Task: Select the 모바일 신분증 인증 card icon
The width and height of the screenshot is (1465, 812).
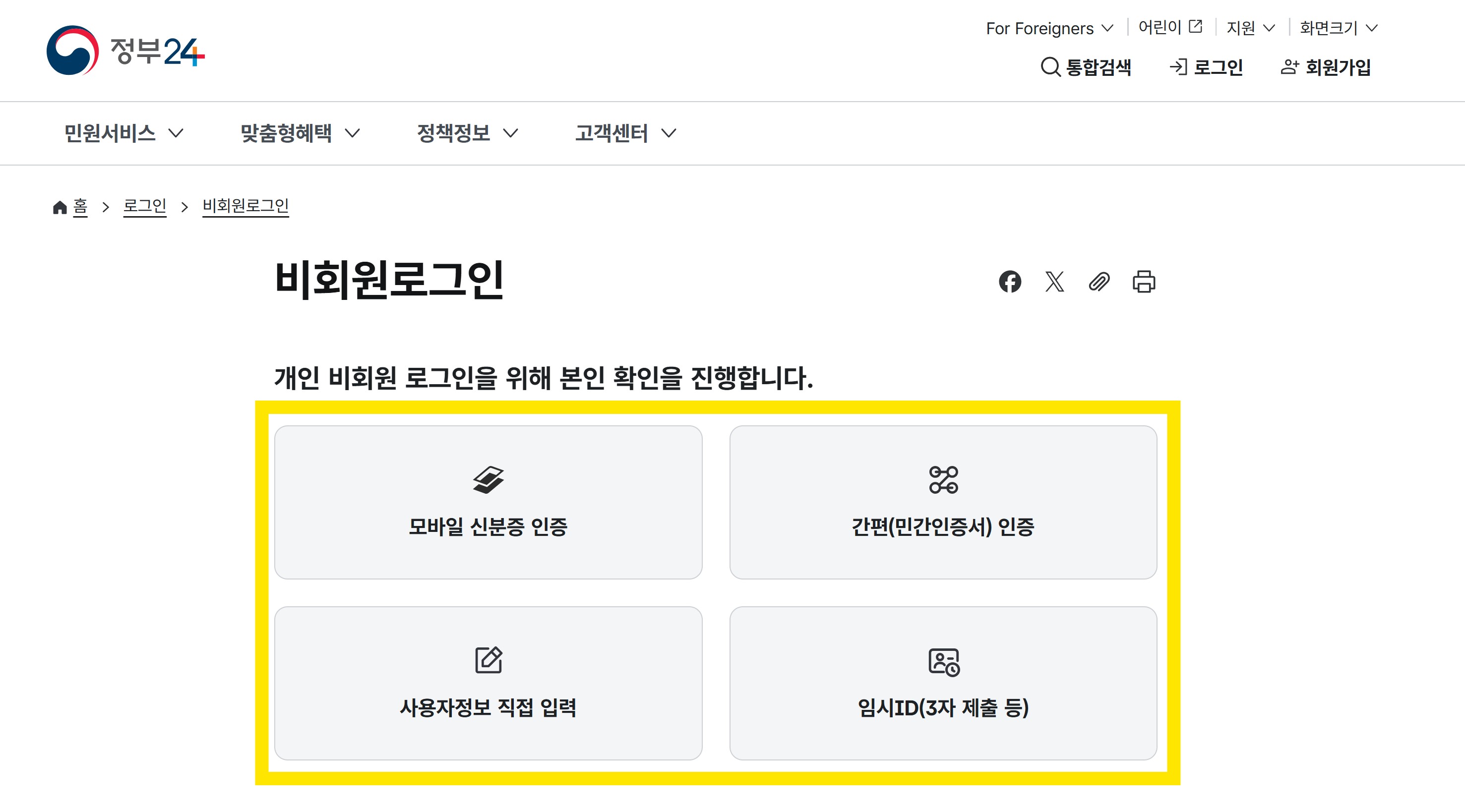Action: click(x=488, y=480)
